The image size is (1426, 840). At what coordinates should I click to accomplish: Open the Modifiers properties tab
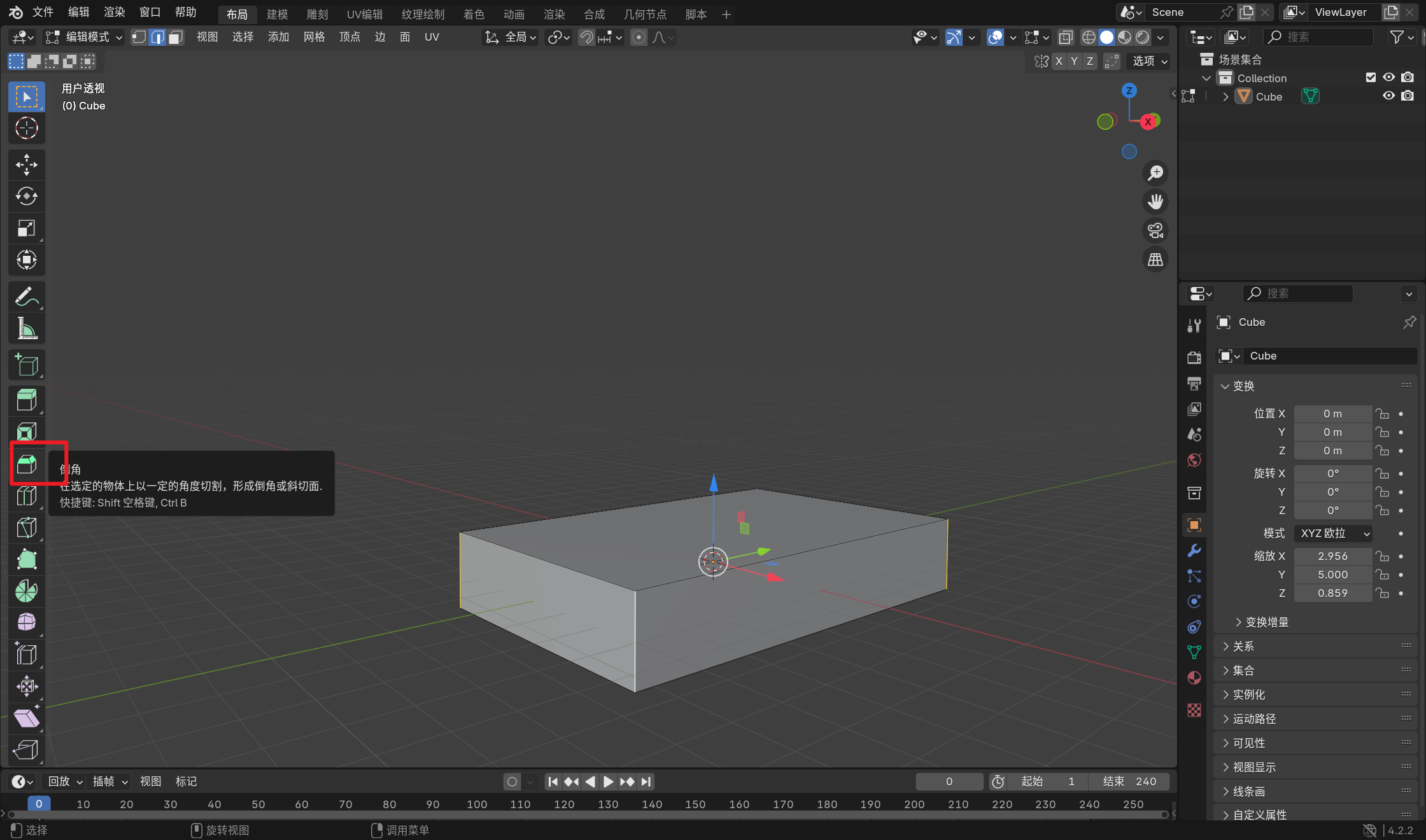click(1194, 550)
